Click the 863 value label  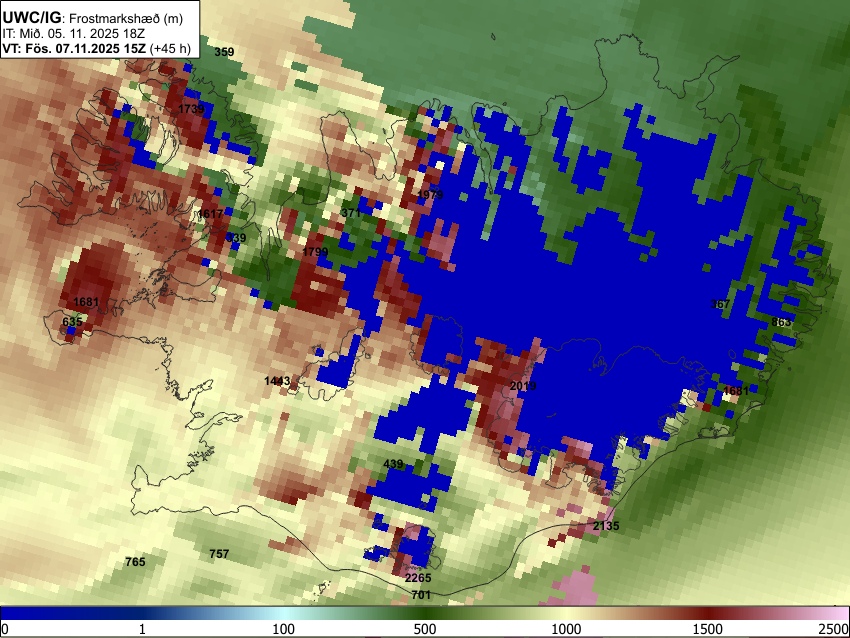tap(781, 322)
